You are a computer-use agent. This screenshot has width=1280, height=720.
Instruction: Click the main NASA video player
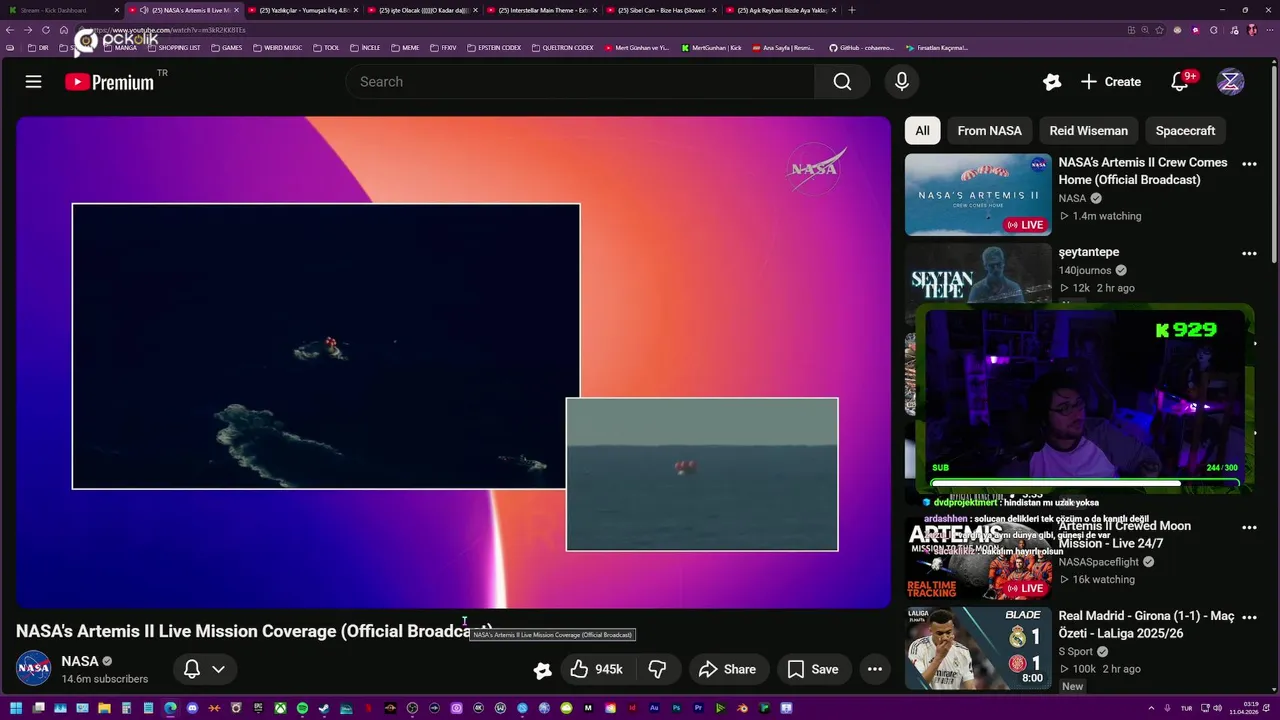click(453, 362)
